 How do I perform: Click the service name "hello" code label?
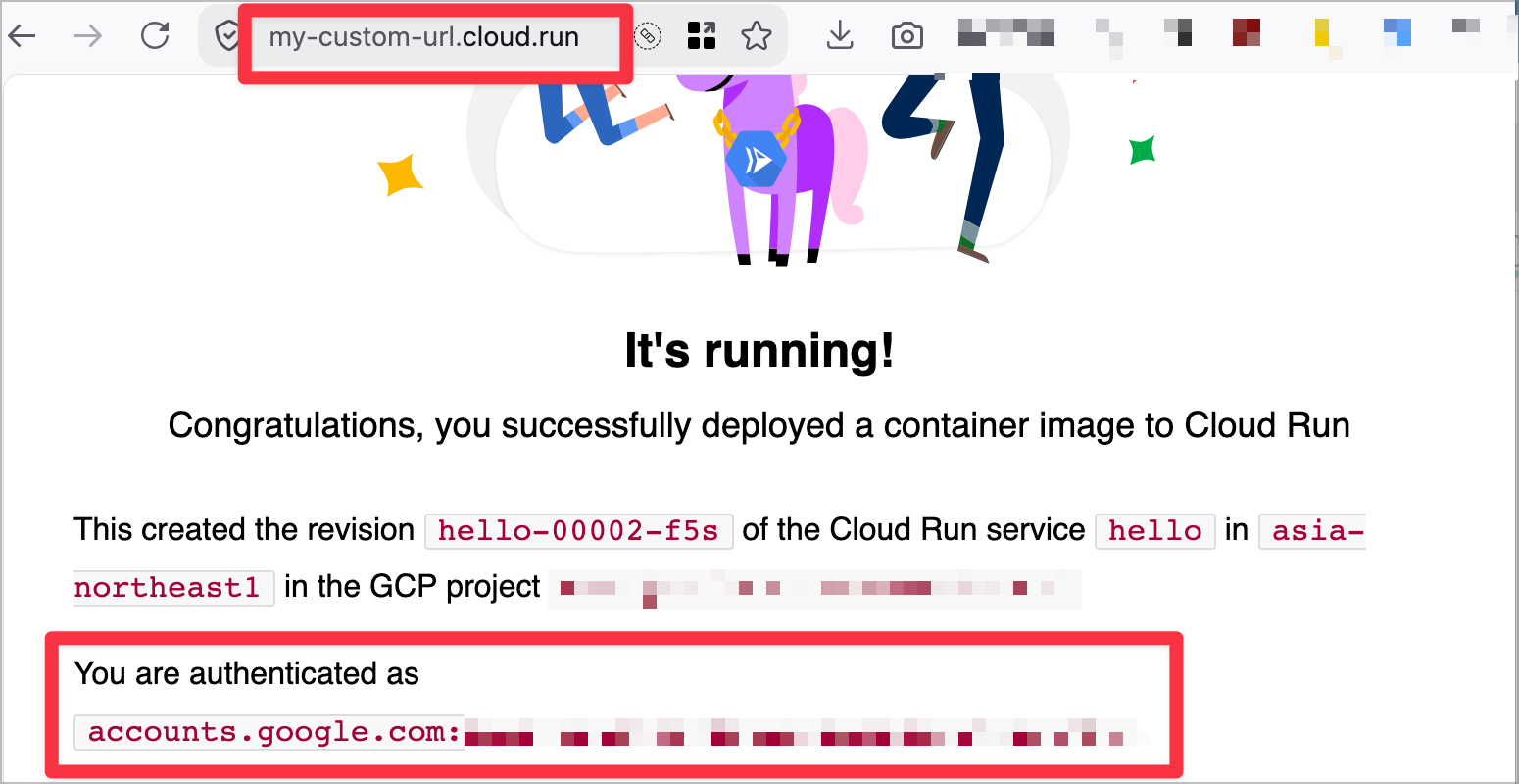coord(1155,531)
